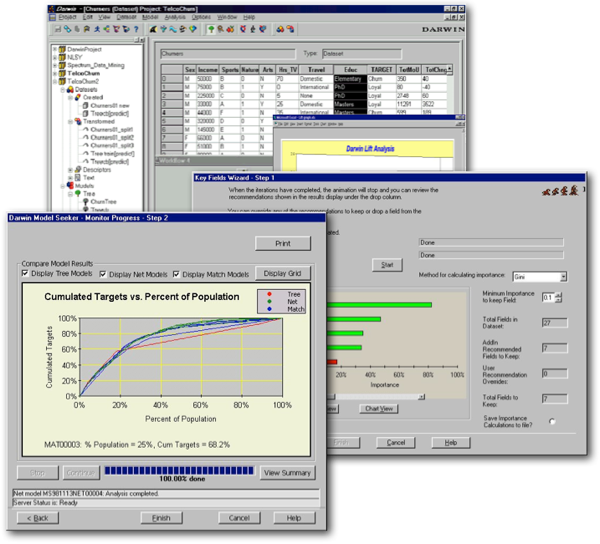Click Start in Key Fields Wizard
Image resolution: width=600 pixels, height=544 pixels.
pos(387,265)
